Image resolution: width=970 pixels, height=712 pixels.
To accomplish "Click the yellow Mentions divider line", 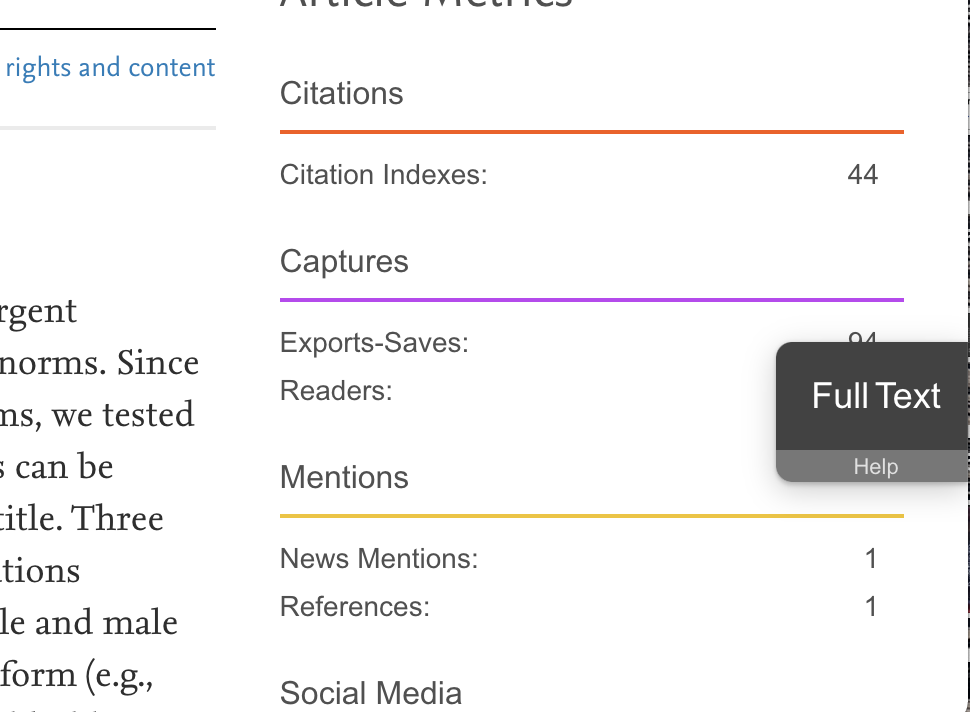I will click(591, 515).
